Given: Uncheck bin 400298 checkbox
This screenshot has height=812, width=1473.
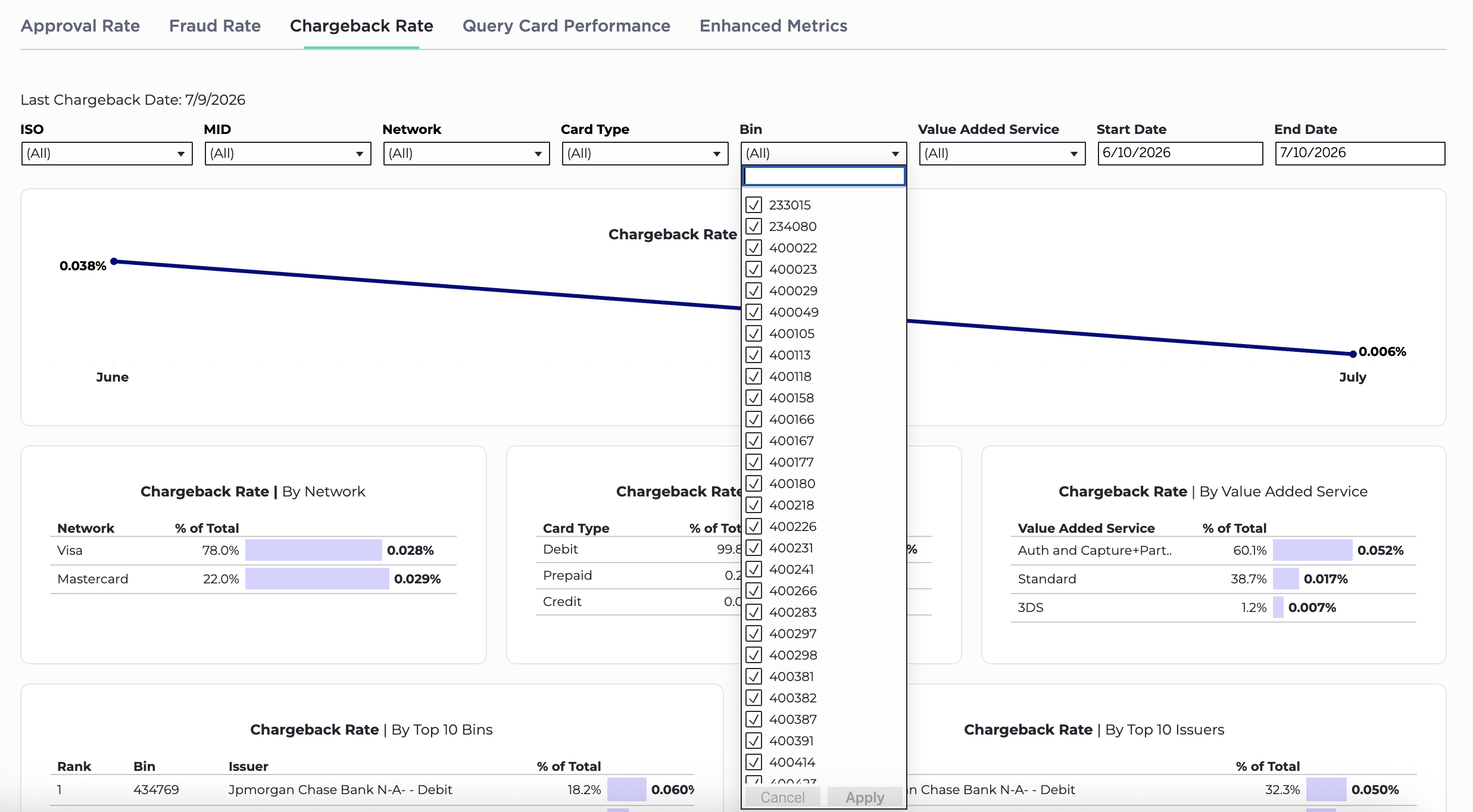Looking at the screenshot, I should click(x=754, y=655).
